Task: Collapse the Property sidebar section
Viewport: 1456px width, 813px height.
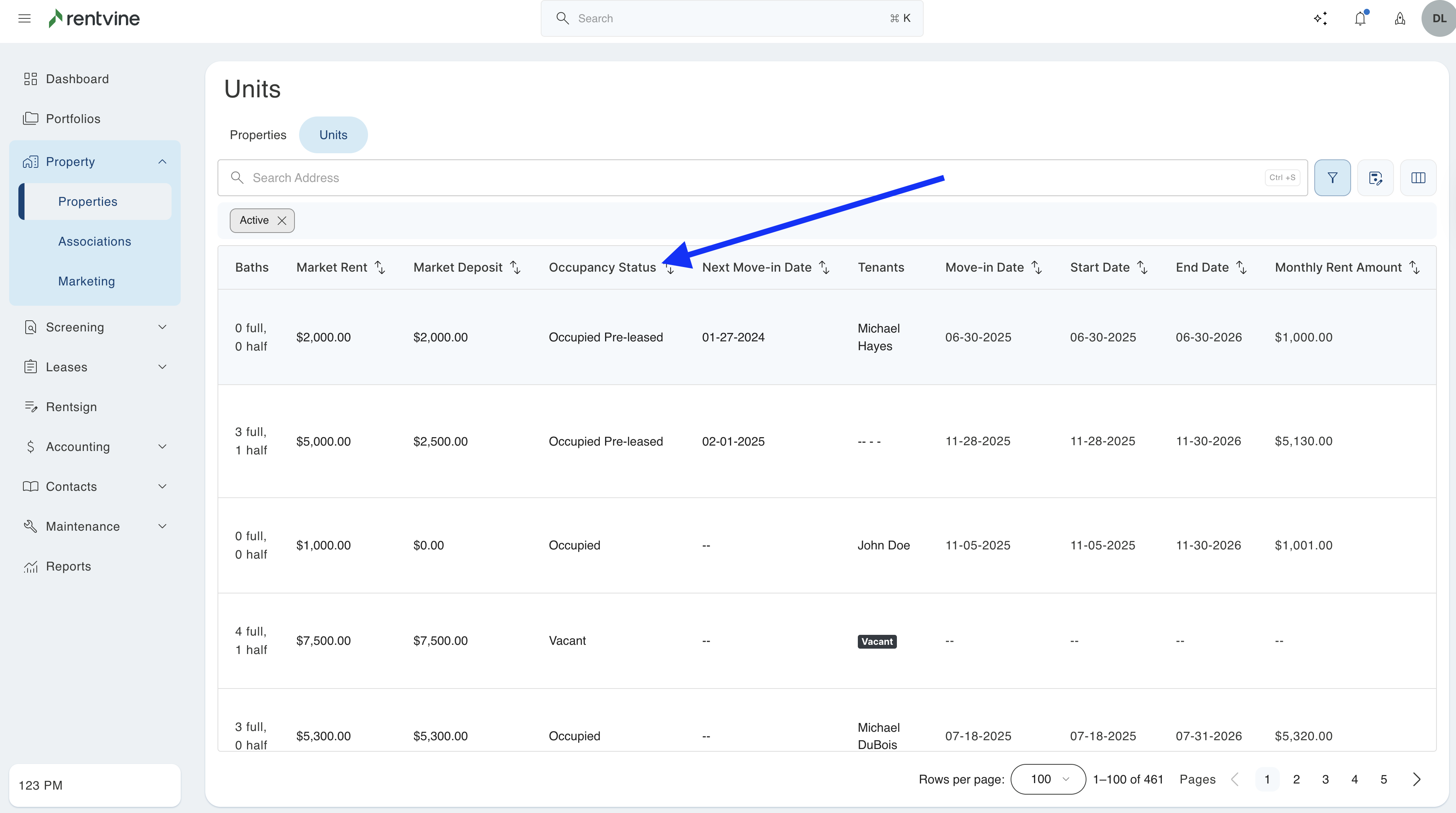Action: pyautogui.click(x=162, y=162)
